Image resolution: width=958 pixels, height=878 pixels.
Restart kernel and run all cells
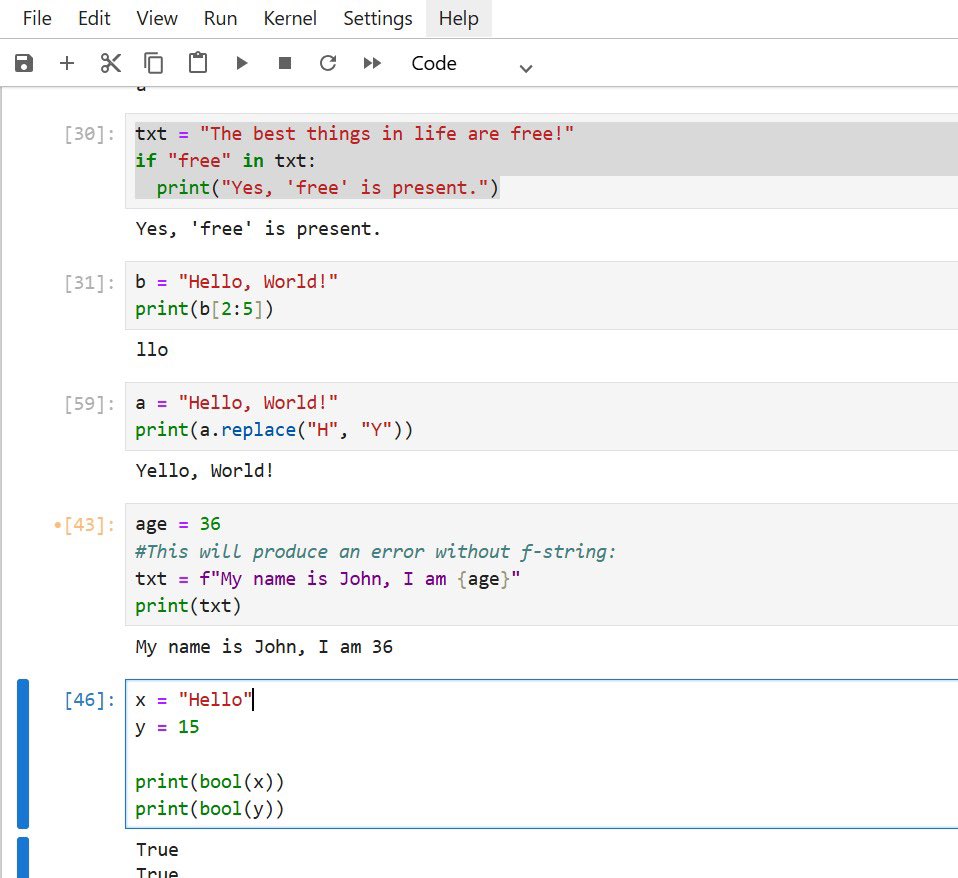tap(371, 62)
